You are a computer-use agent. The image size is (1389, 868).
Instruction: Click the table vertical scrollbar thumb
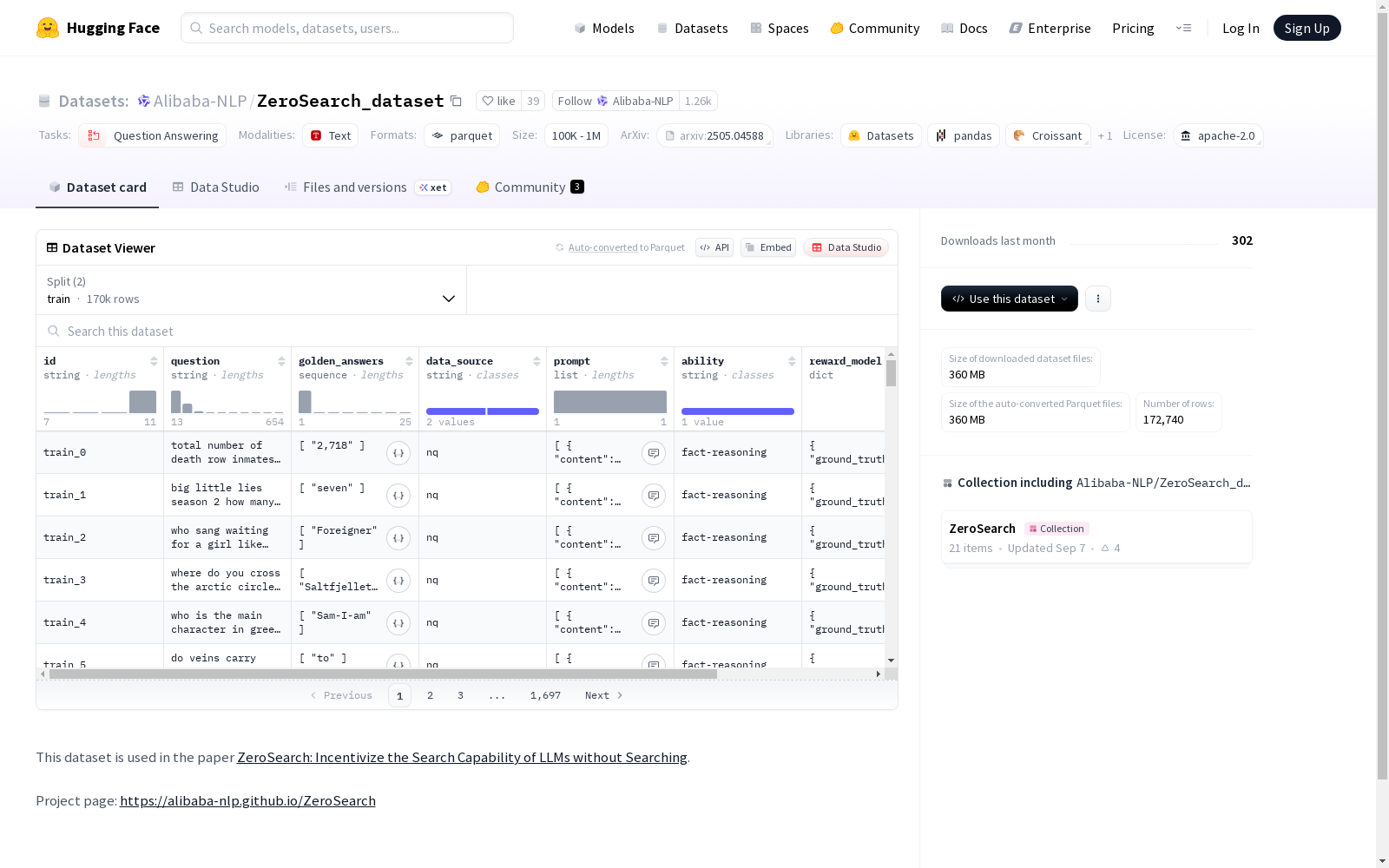point(891,373)
